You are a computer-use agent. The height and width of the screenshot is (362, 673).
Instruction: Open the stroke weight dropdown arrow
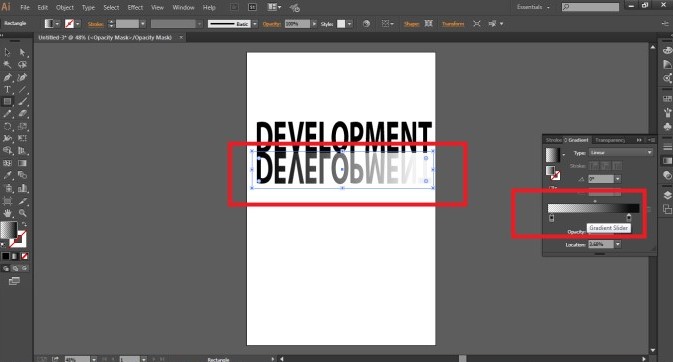coord(143,24)
